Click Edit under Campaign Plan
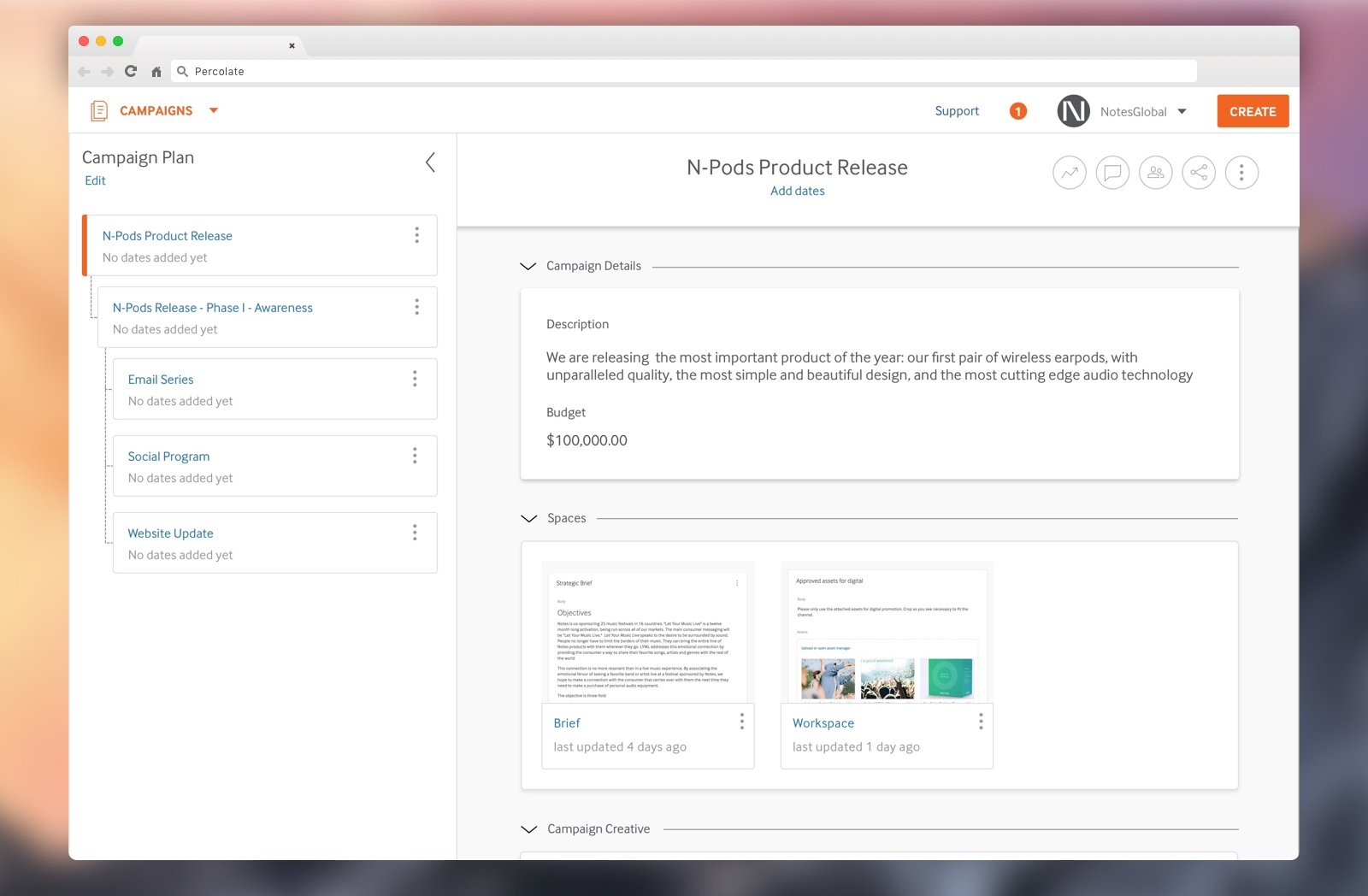This screenshot has width=1368, height=896. (x=95, y=180)
